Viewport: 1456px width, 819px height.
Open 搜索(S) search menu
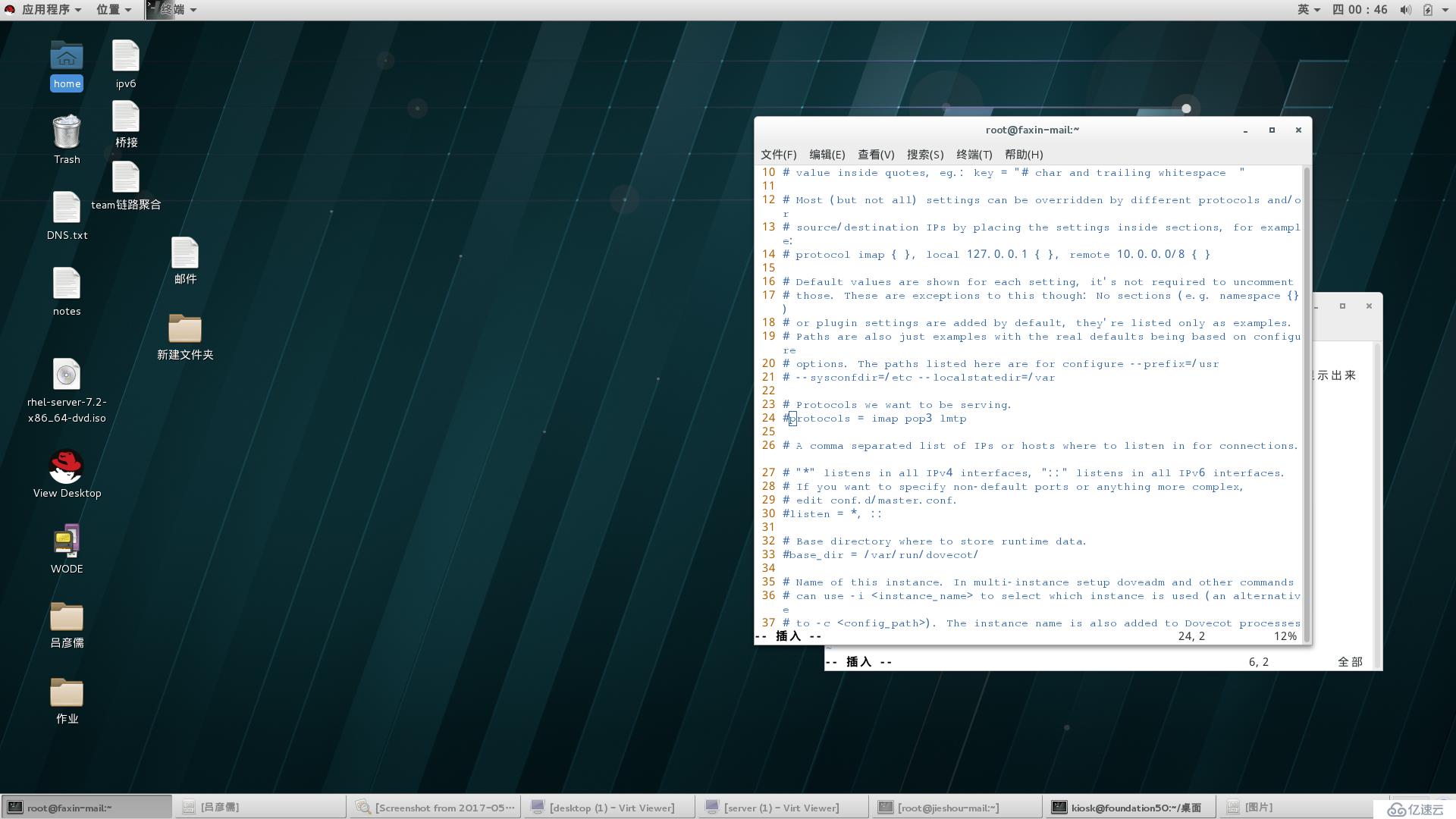tap(921, 154)
